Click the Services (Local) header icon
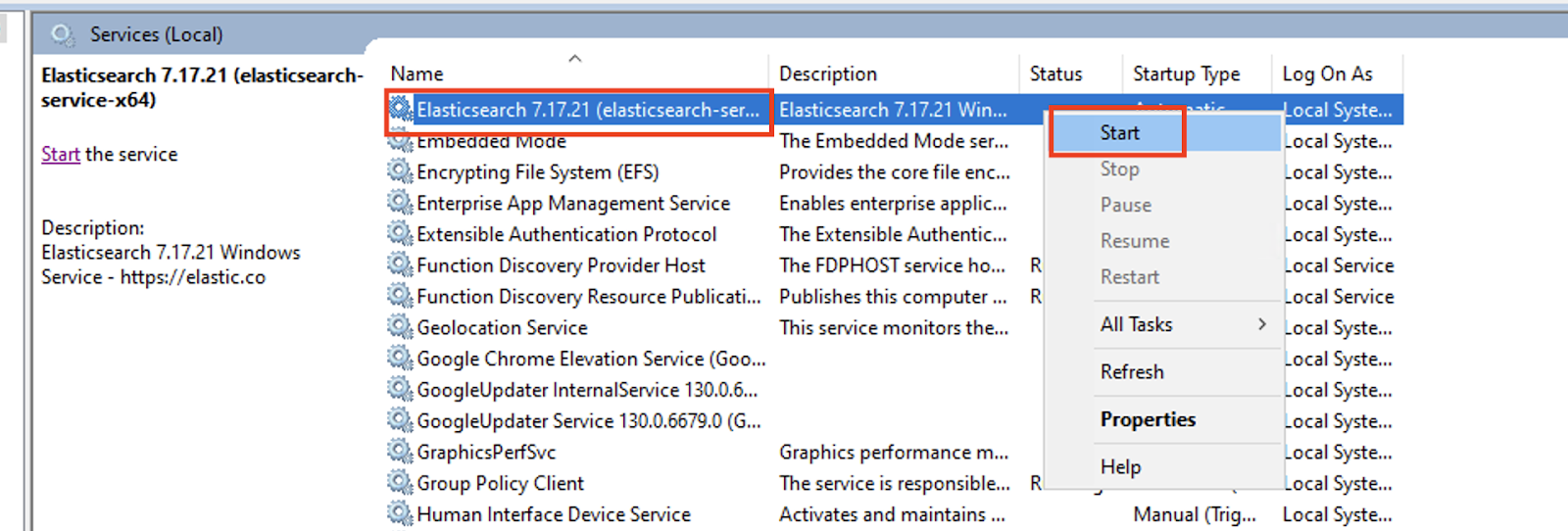This screenshot has height=531, width=1568. [63, 35]
